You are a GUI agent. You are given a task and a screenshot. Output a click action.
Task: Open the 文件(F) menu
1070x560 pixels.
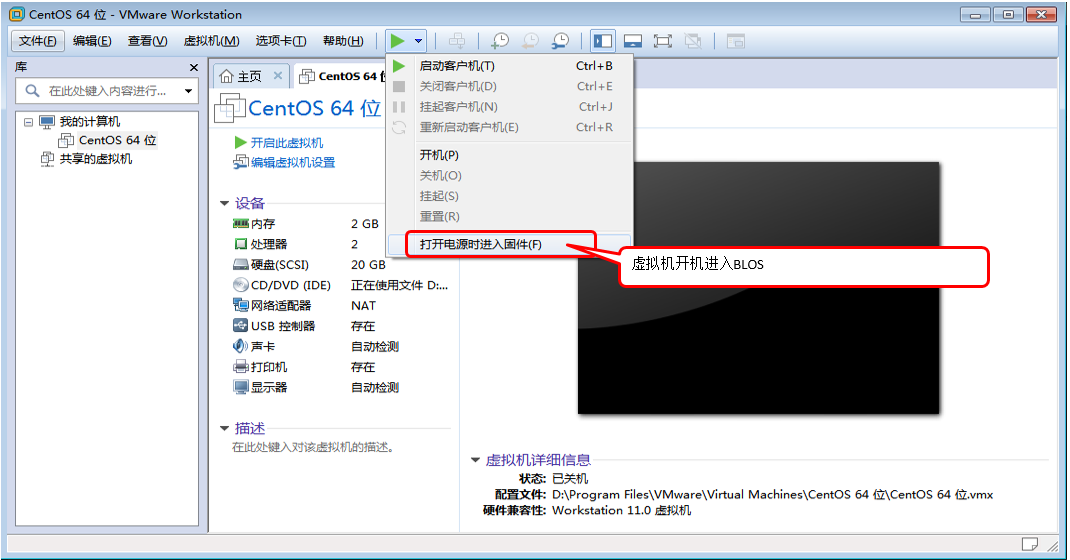tap(38, 41)
